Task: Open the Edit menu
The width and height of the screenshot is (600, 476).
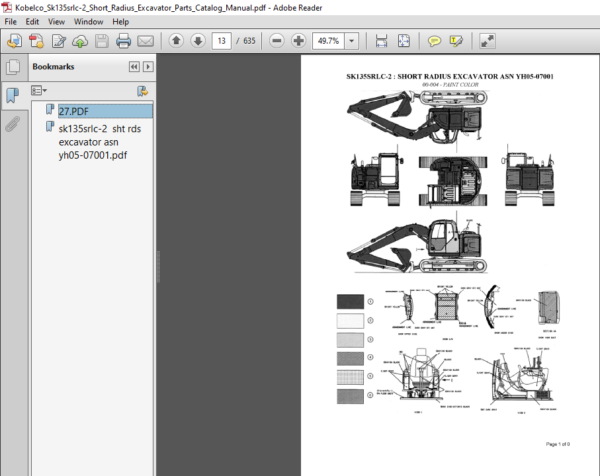Action: (x=32, y=22)
